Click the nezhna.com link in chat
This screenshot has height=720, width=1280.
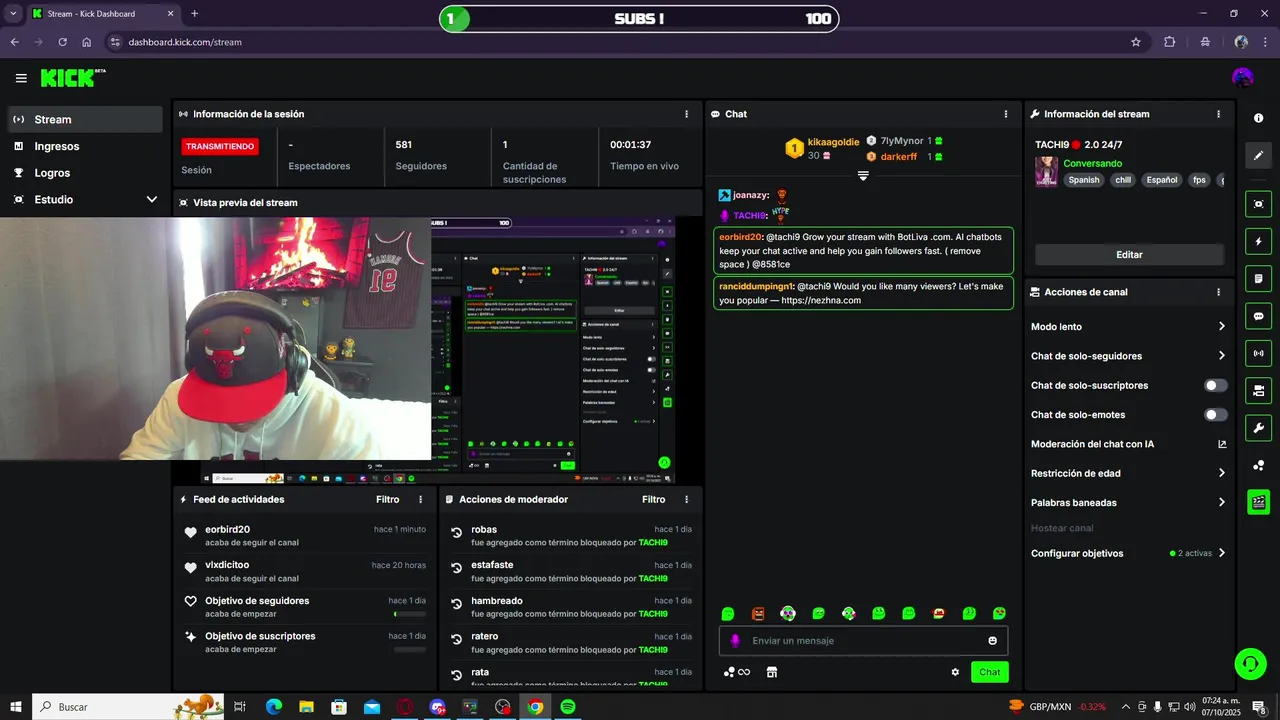(x=821, y=300)
